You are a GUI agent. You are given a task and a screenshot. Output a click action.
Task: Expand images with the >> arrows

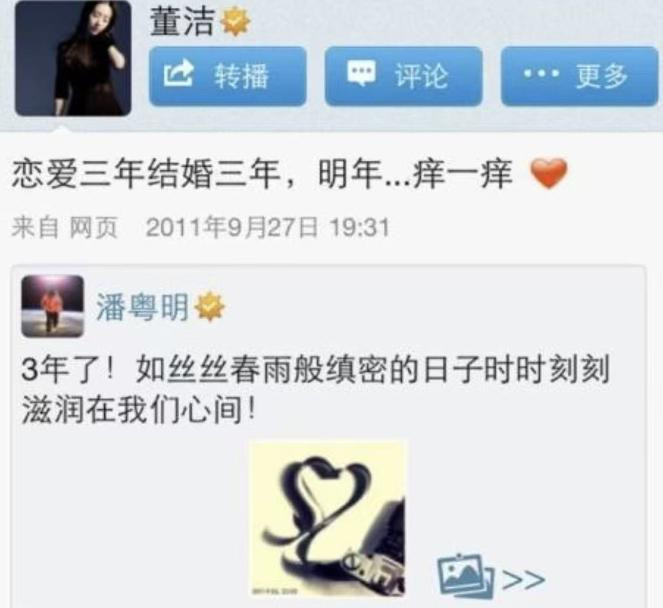coord(523,580)
